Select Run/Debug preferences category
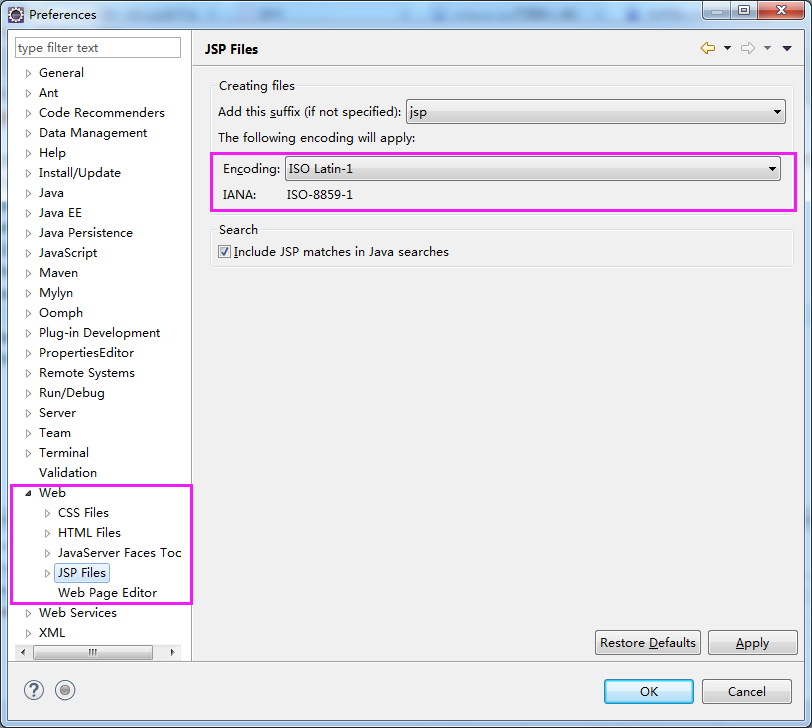Screen dimensions: 812x728 click(71, 393)
